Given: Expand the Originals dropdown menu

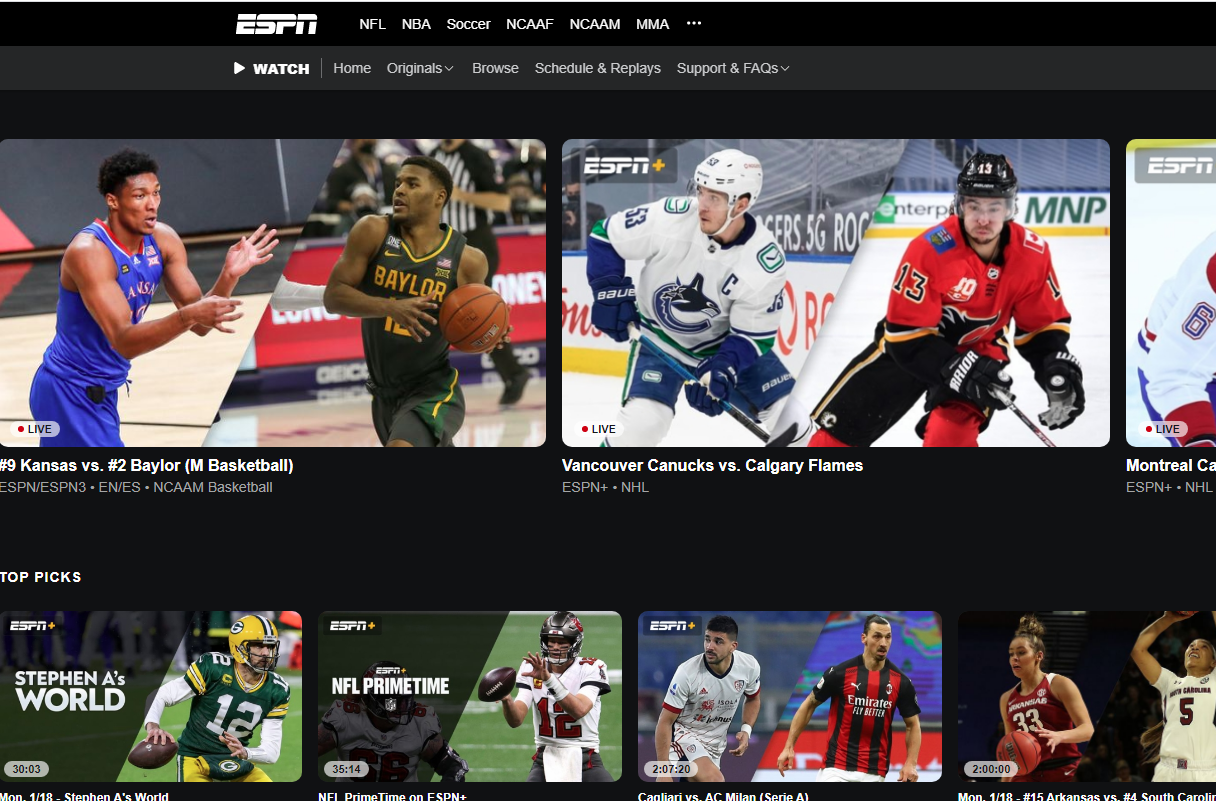Looking at the screenshot, I should coord(420,68).
